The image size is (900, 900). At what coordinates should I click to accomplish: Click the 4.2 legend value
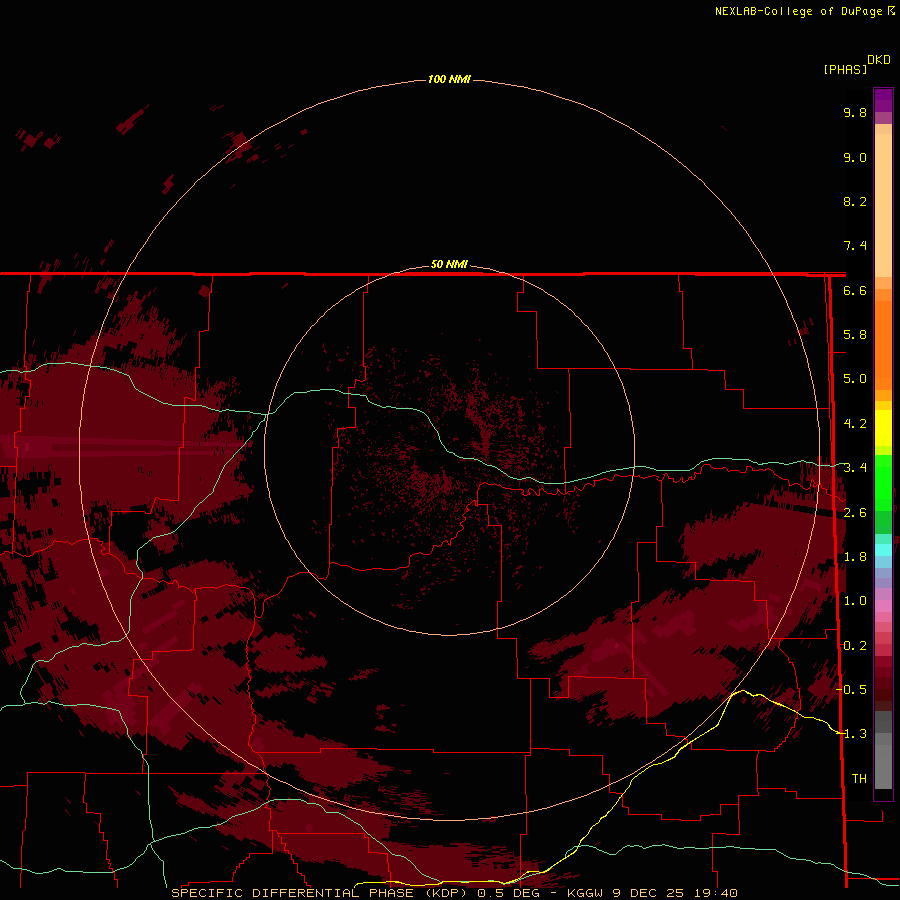(855, 424)
